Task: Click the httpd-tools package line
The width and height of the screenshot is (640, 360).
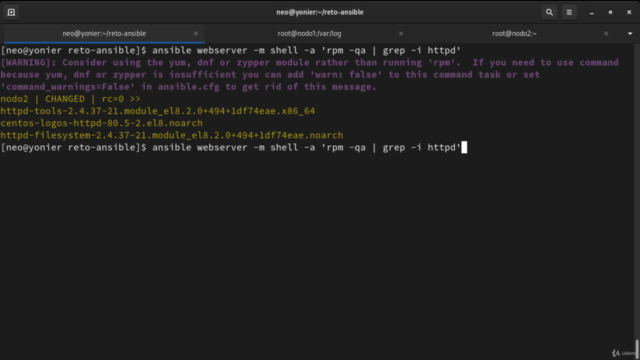Action: tap(158, 111)
